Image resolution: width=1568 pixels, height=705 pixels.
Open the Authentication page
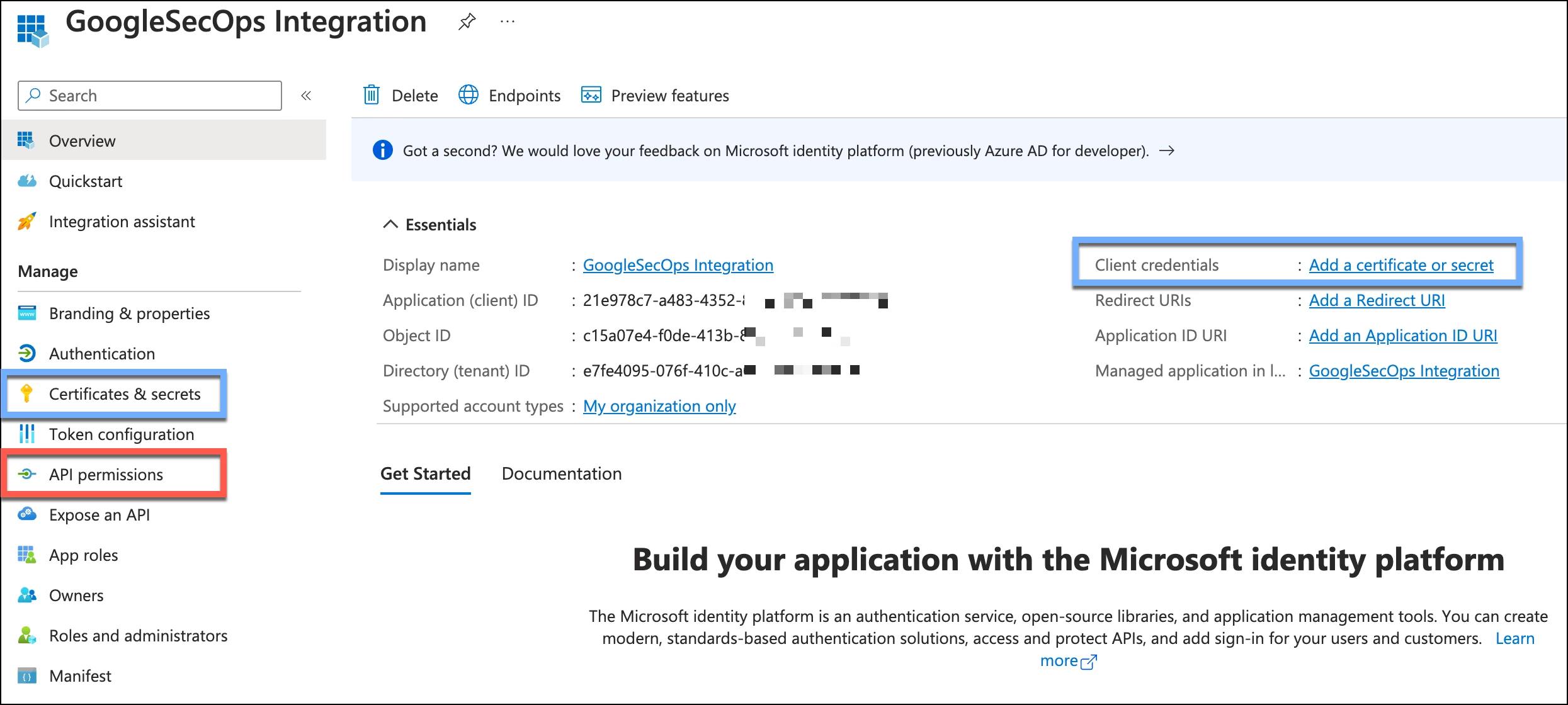(x=102, y=354)
